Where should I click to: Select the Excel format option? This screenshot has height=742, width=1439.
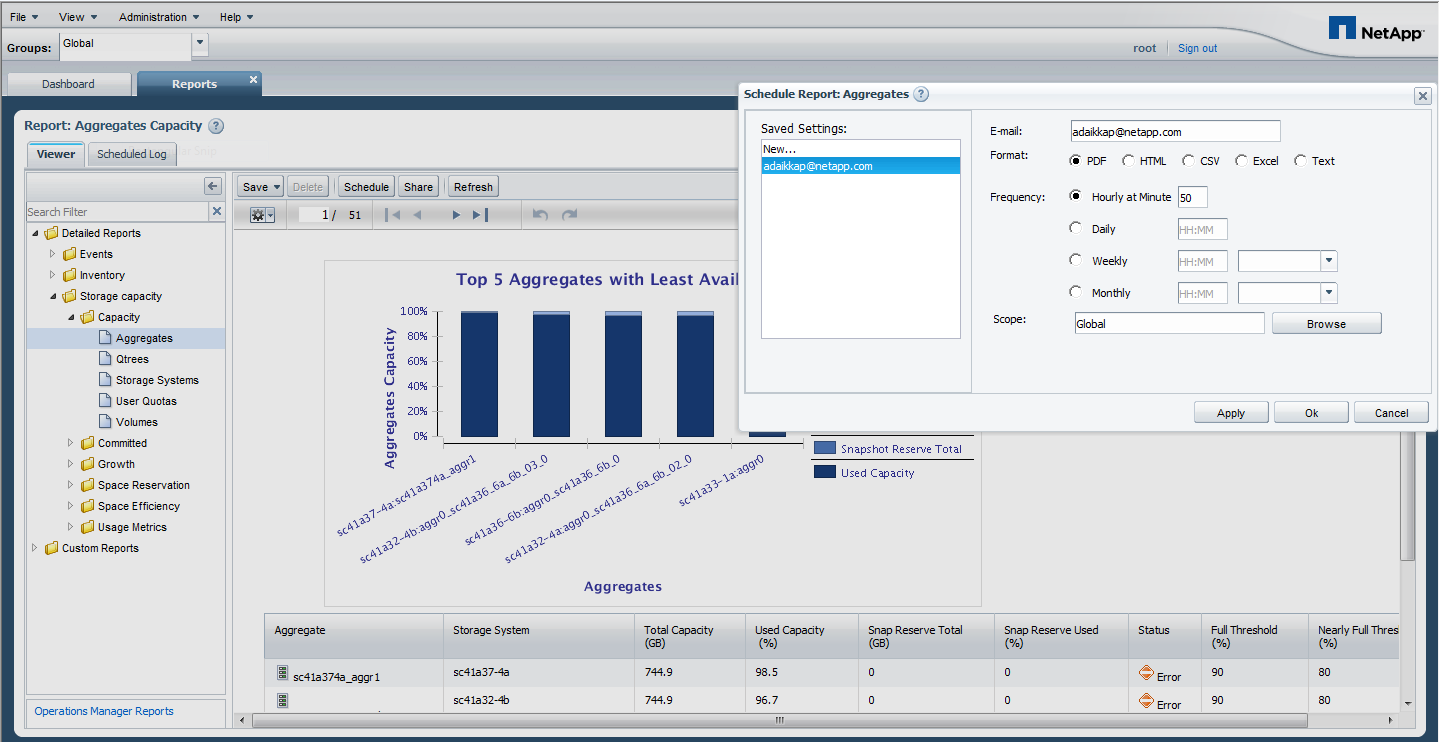click(1241, 161)
